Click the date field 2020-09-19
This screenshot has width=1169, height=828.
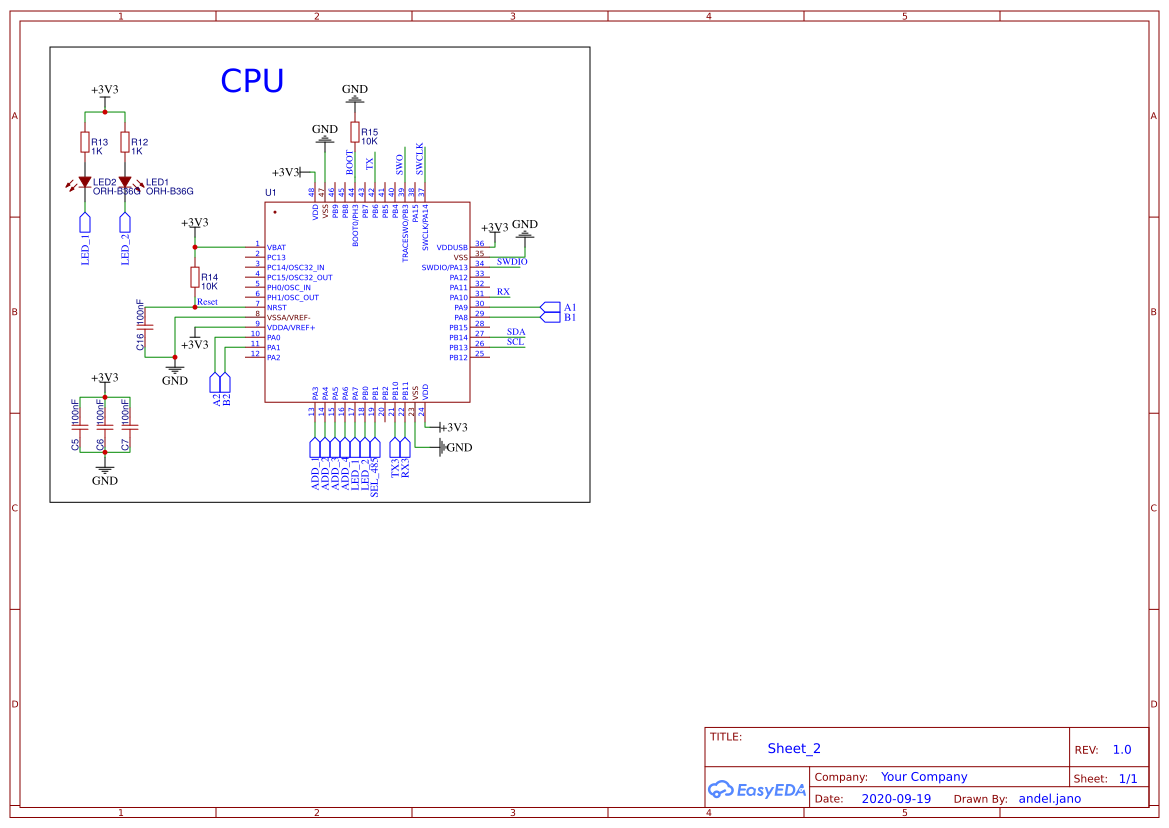898,798
